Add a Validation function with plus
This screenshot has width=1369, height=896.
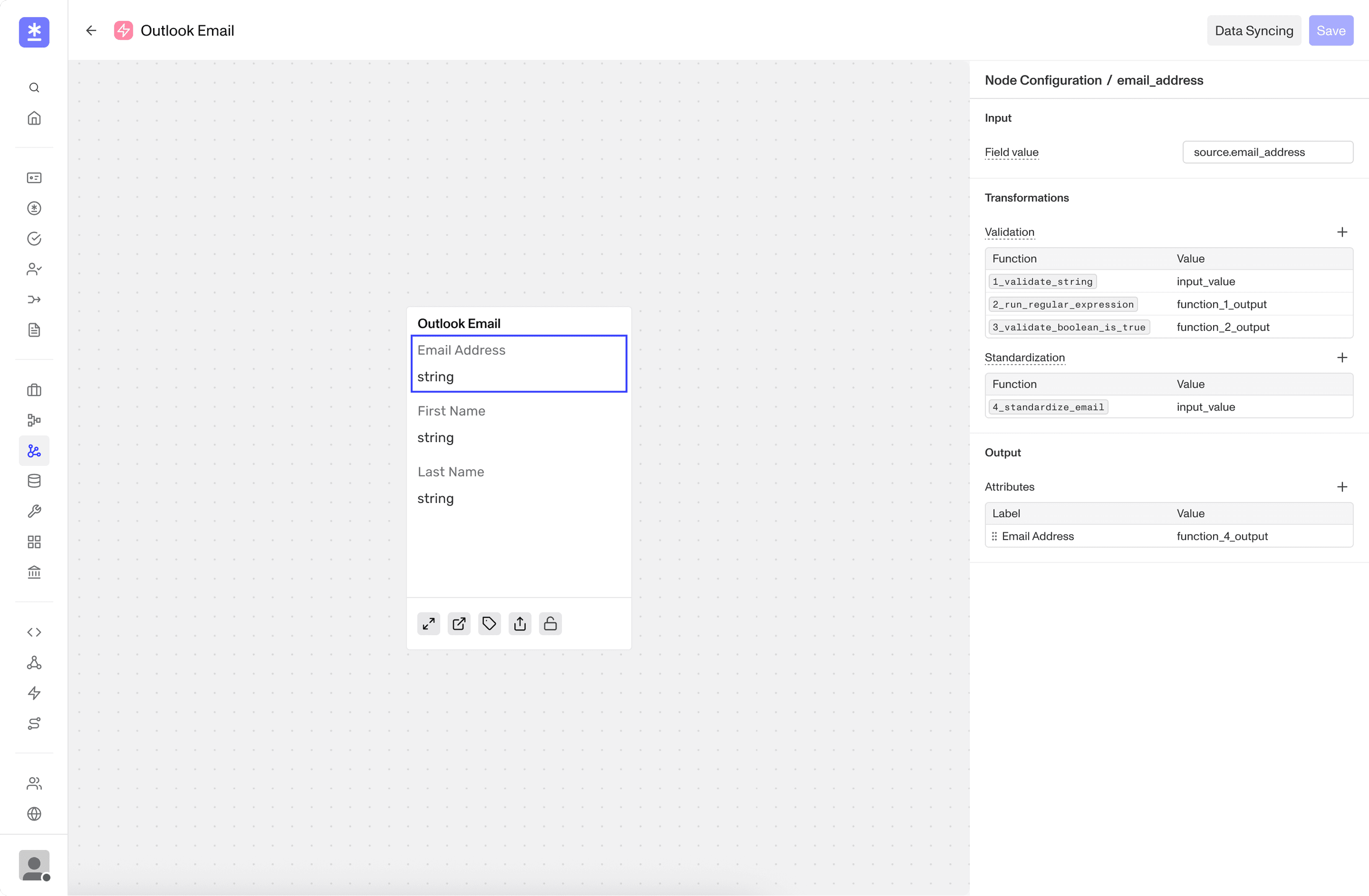[x=1342, y=232]
